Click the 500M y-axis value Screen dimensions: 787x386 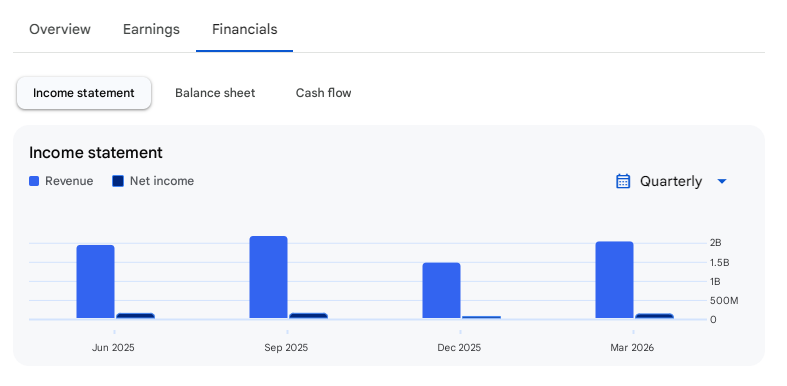pyautogui.click(x=724, y=301)
